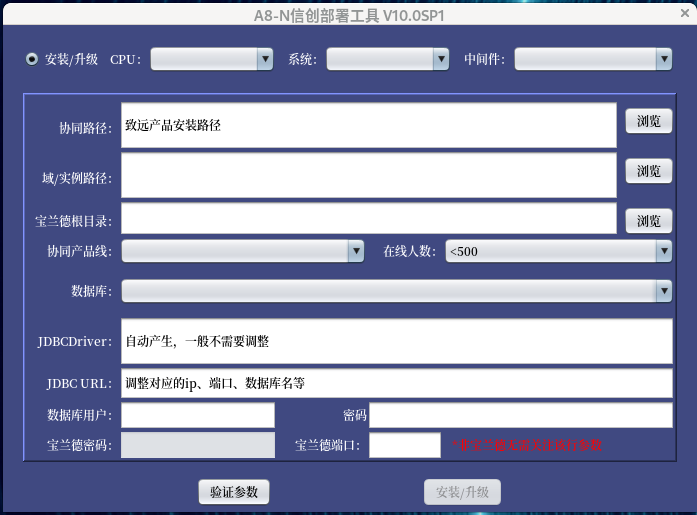The image size is (697, 515).
Task: Click the 数据库用户 input box
Action: click(198, 415)
